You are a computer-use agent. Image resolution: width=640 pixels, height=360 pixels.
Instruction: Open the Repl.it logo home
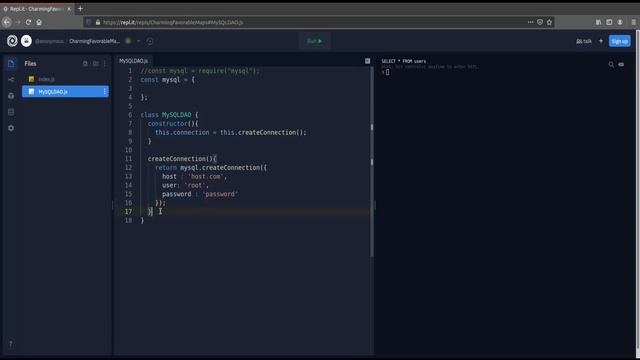(12, 41)
